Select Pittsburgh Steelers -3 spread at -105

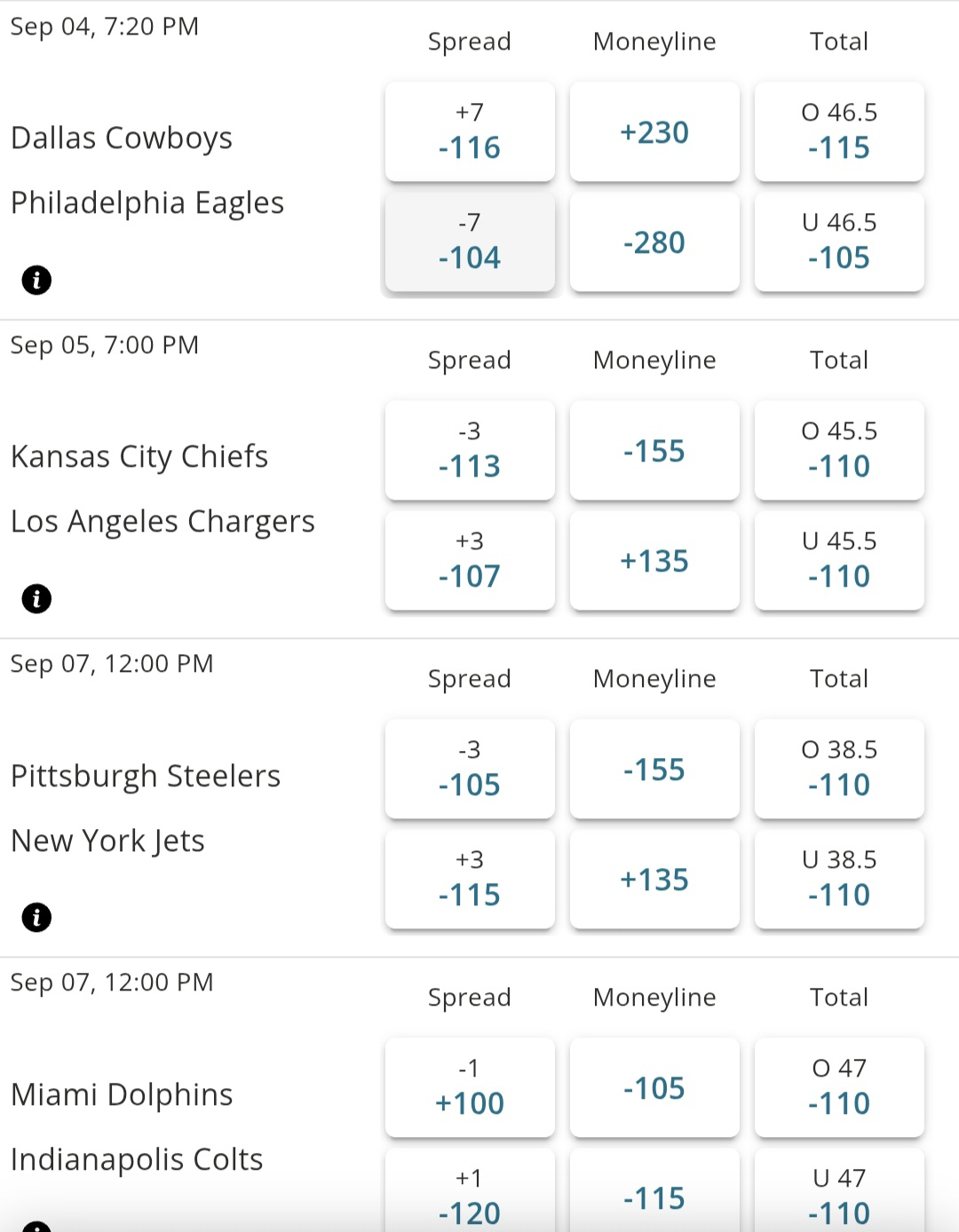[470, 769]
